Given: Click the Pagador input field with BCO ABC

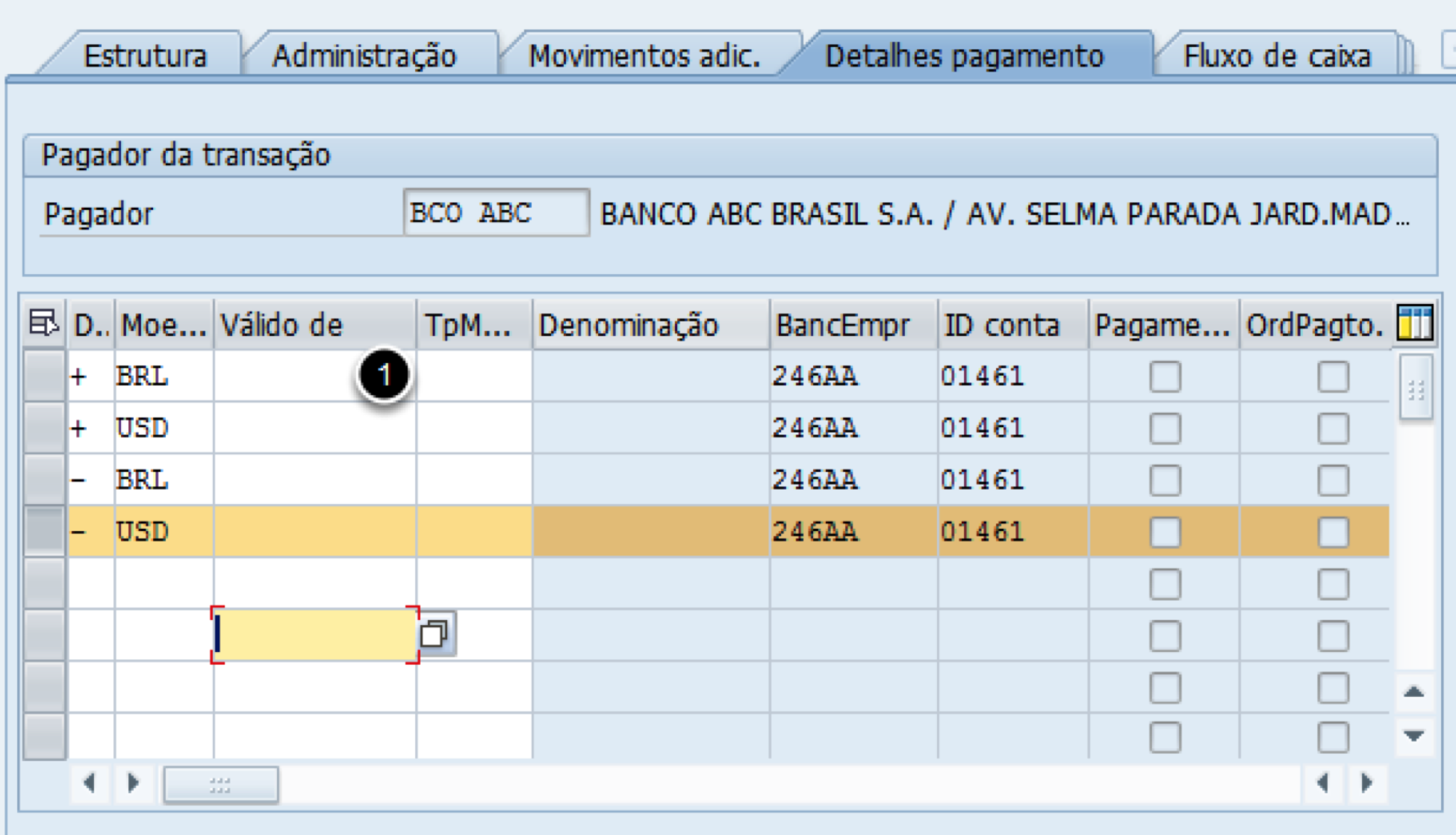Looking at the screenshot, I should [496, 214].
